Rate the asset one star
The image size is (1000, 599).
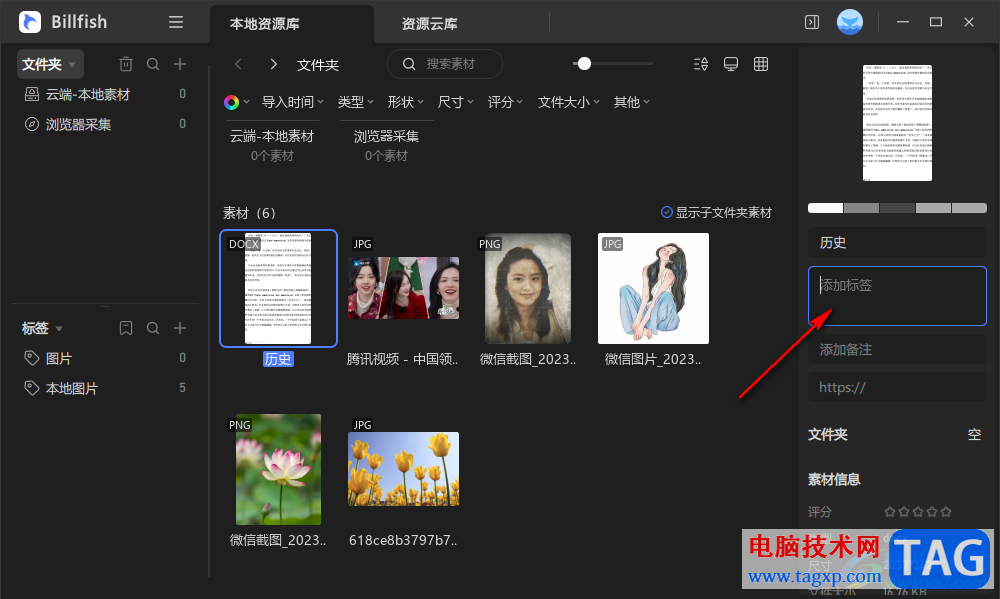point(890,512)
